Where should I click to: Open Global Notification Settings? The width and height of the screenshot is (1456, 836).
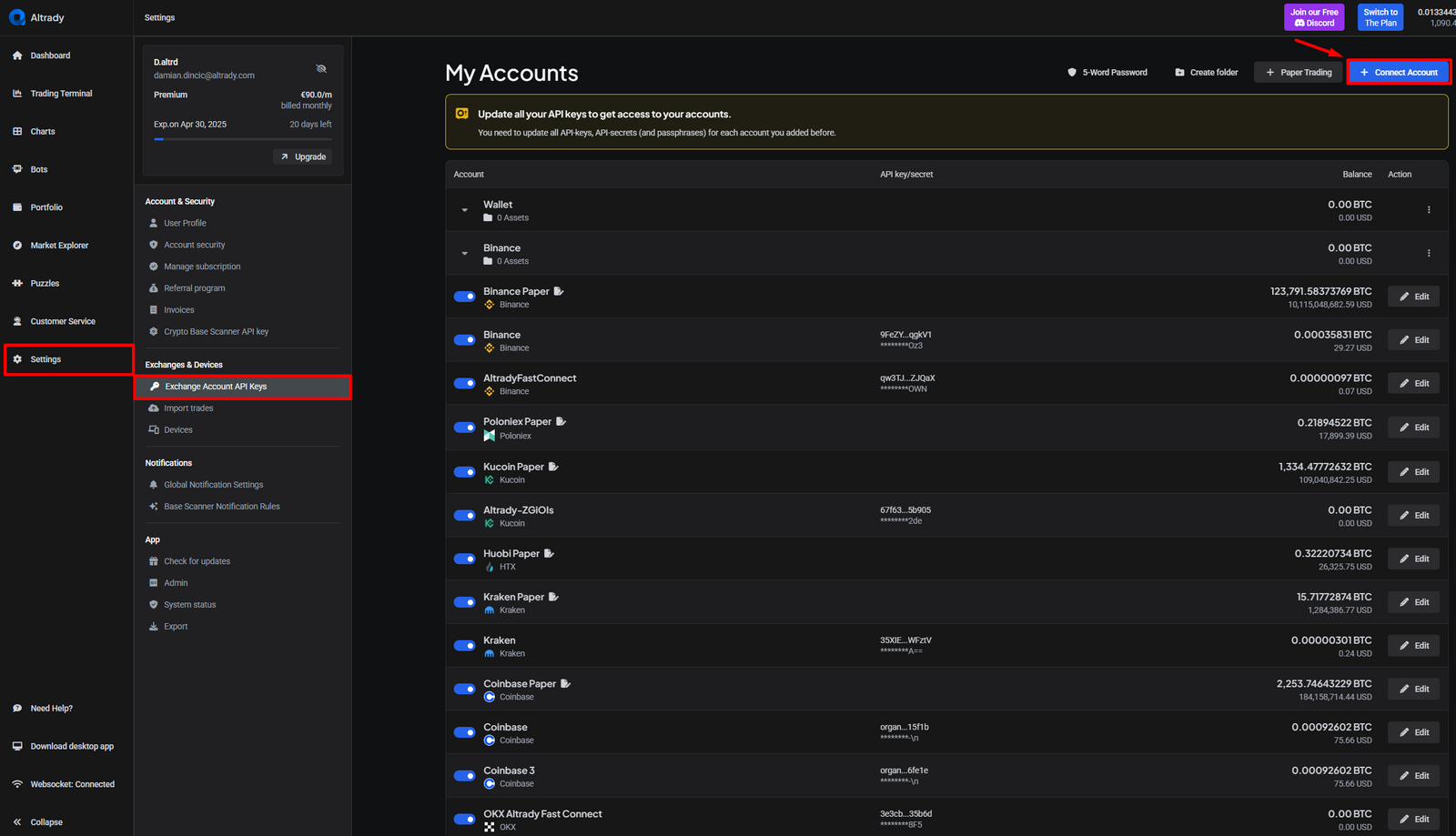coord(206,485)
